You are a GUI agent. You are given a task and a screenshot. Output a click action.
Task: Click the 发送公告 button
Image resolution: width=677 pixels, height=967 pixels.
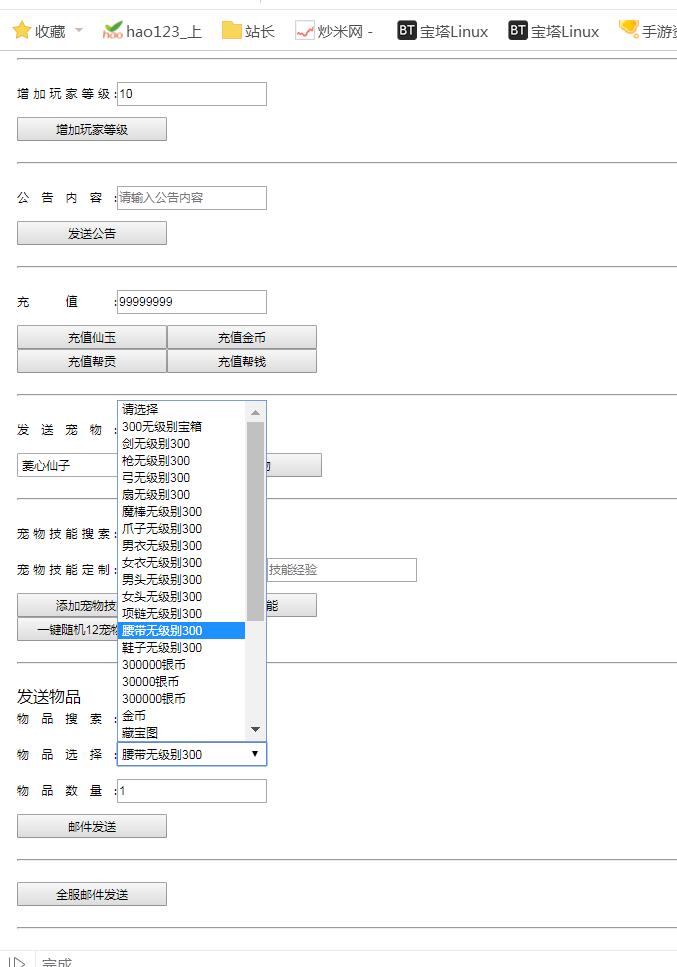92,233
